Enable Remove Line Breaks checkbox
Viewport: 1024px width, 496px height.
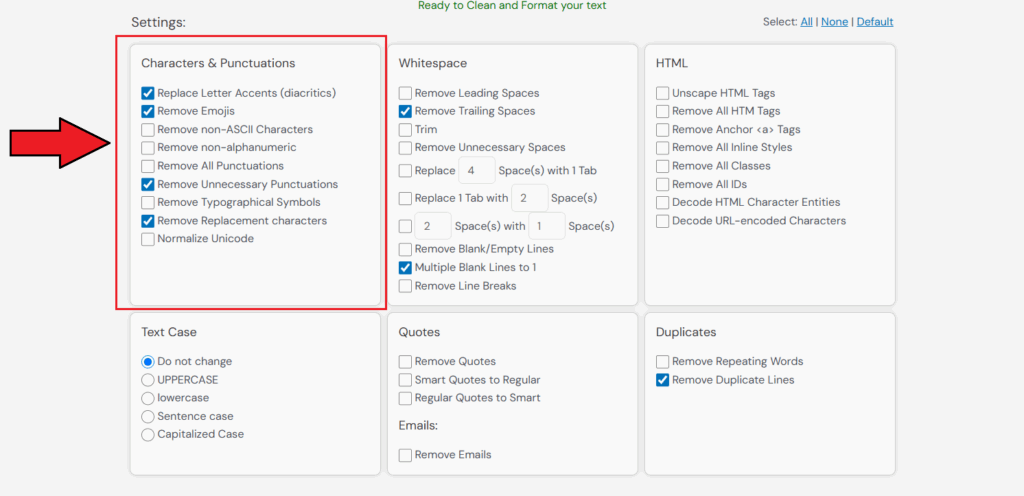coord(406,286)
